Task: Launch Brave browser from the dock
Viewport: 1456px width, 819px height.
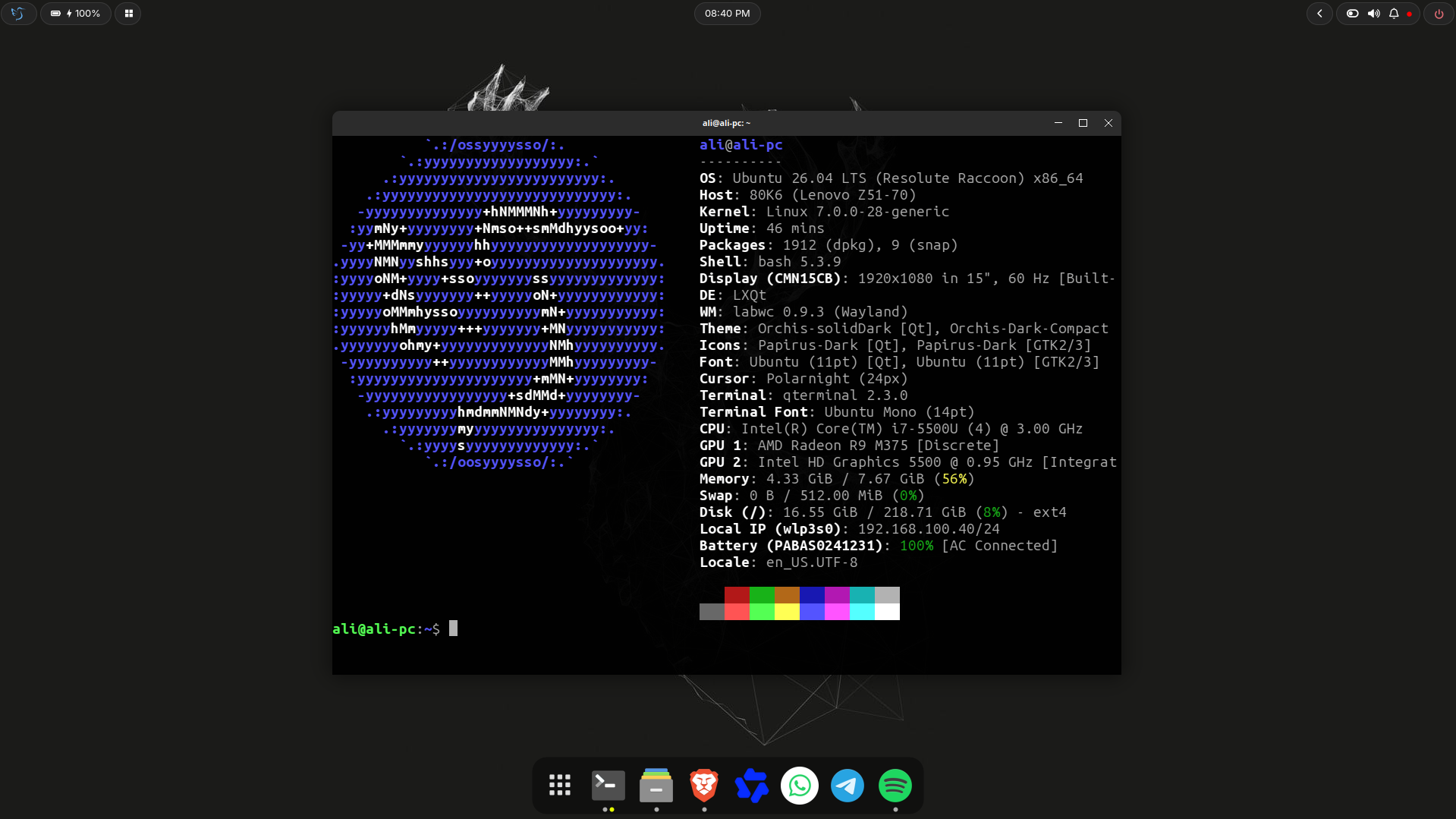Action: [x=704, y=786]
